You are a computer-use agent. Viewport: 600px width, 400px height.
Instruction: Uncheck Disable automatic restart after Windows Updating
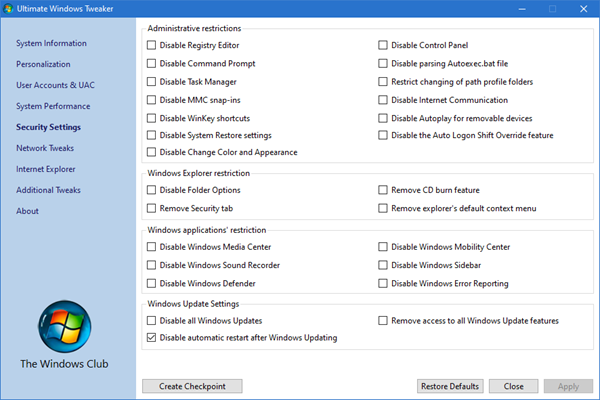point(152,338)
